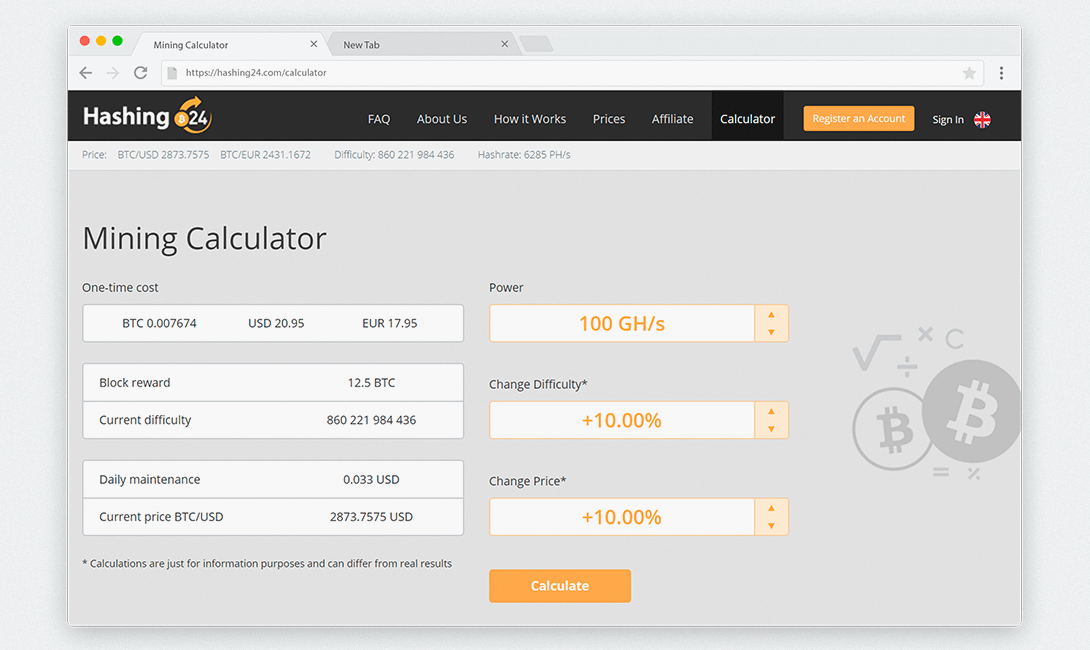
Task: Click the address bar URL hashing24.com/calculator
Action: pos(256,72)
